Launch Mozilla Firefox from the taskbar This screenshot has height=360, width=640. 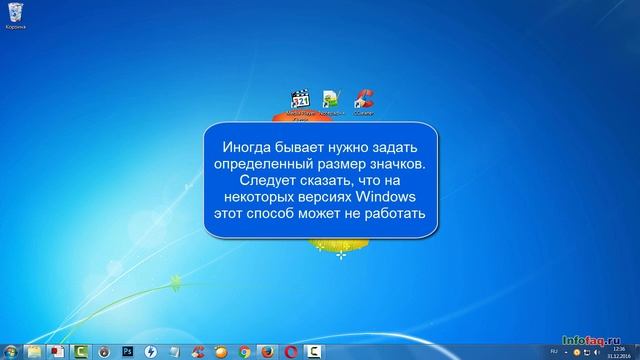click(x=267, y=351)
